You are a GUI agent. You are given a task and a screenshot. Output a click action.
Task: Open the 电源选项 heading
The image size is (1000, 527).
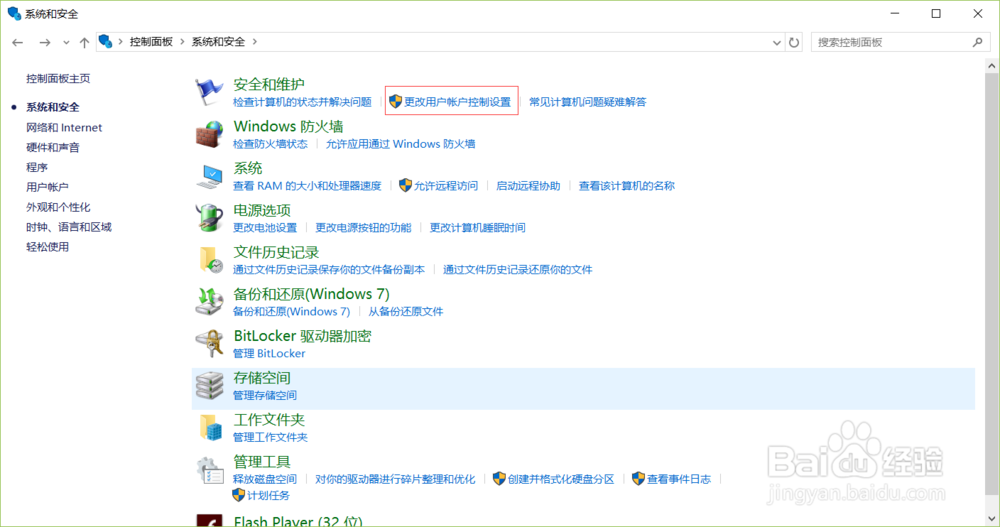[261, 210]
